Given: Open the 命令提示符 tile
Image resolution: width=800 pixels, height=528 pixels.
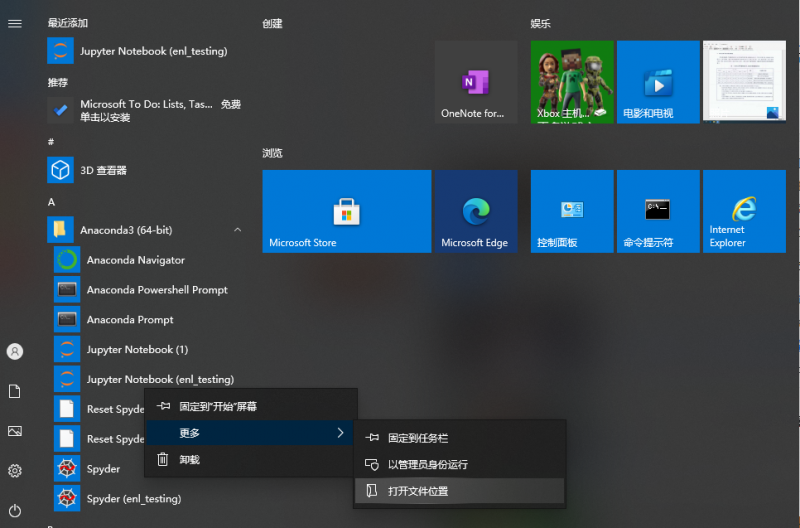Looking at the screenshot, I should tap(657, 211).
